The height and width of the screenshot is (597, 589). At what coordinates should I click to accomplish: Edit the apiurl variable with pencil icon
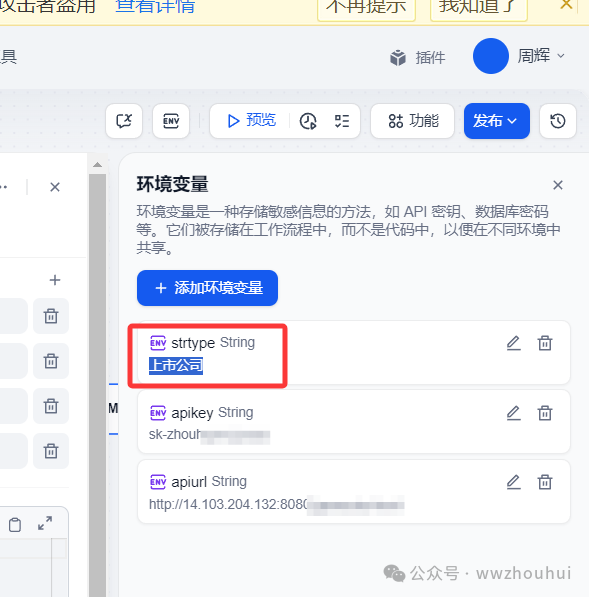click(513, 482)
